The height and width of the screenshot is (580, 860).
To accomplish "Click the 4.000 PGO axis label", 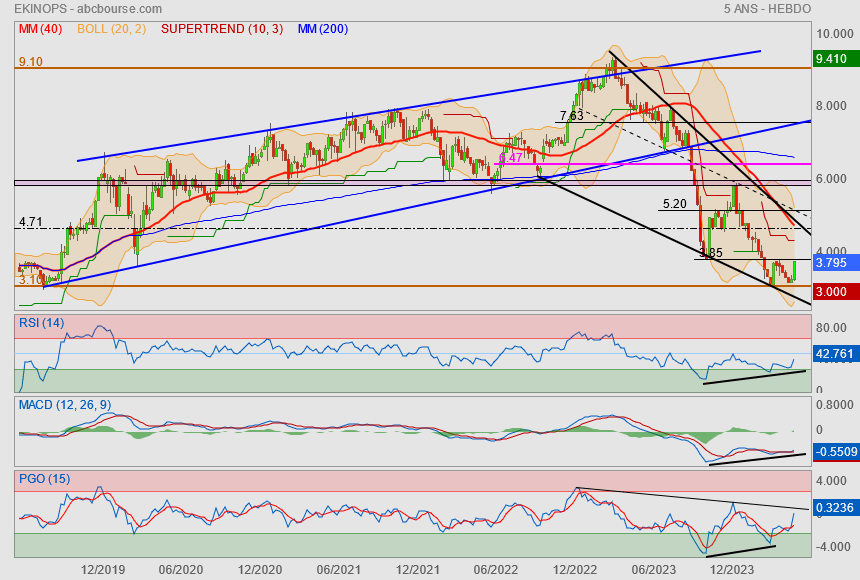I will click(x=831, y=481).
